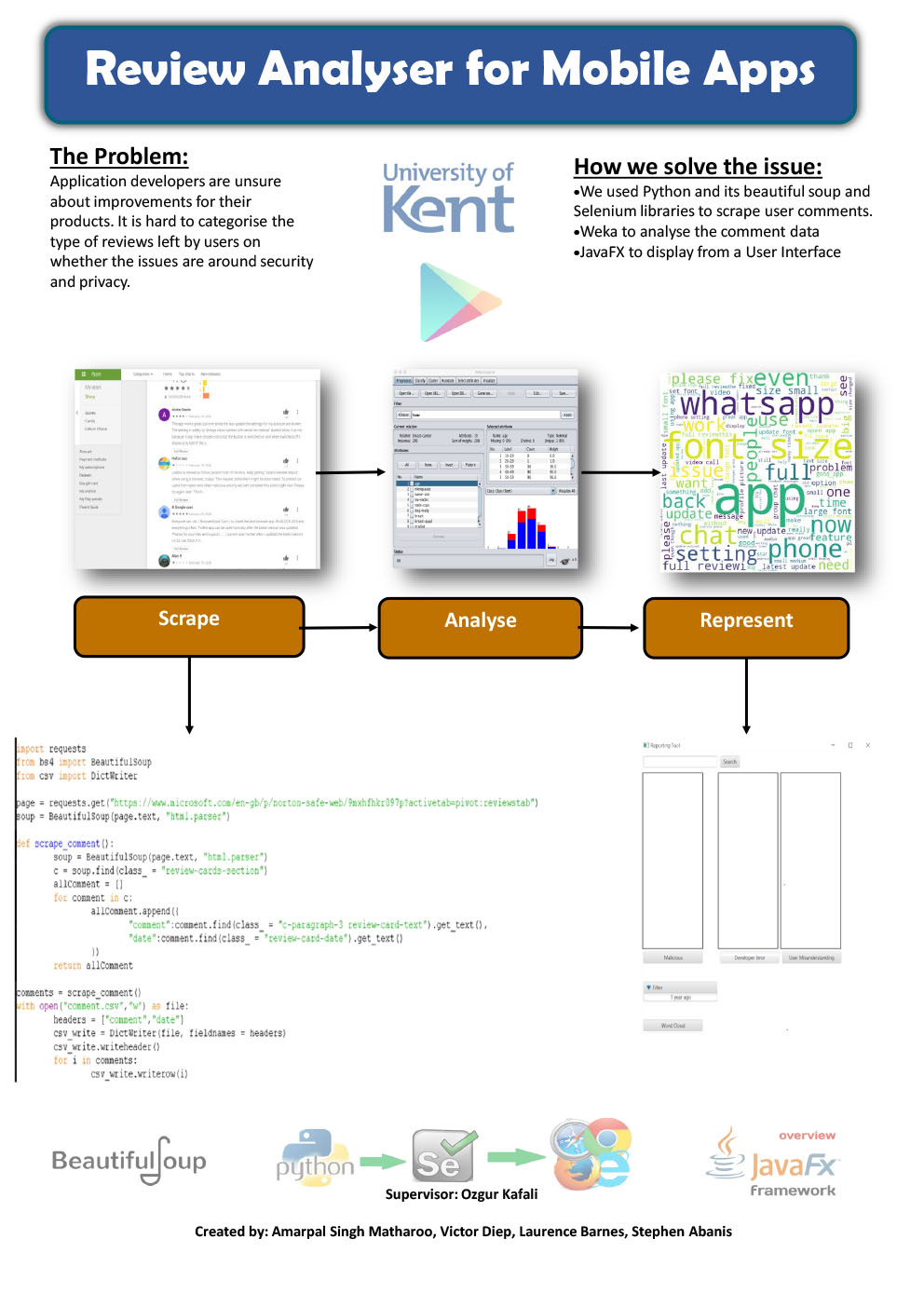Click the University of Kent logo
The width and height of the screenshot is (924, 1307).
tap(448, 197)
